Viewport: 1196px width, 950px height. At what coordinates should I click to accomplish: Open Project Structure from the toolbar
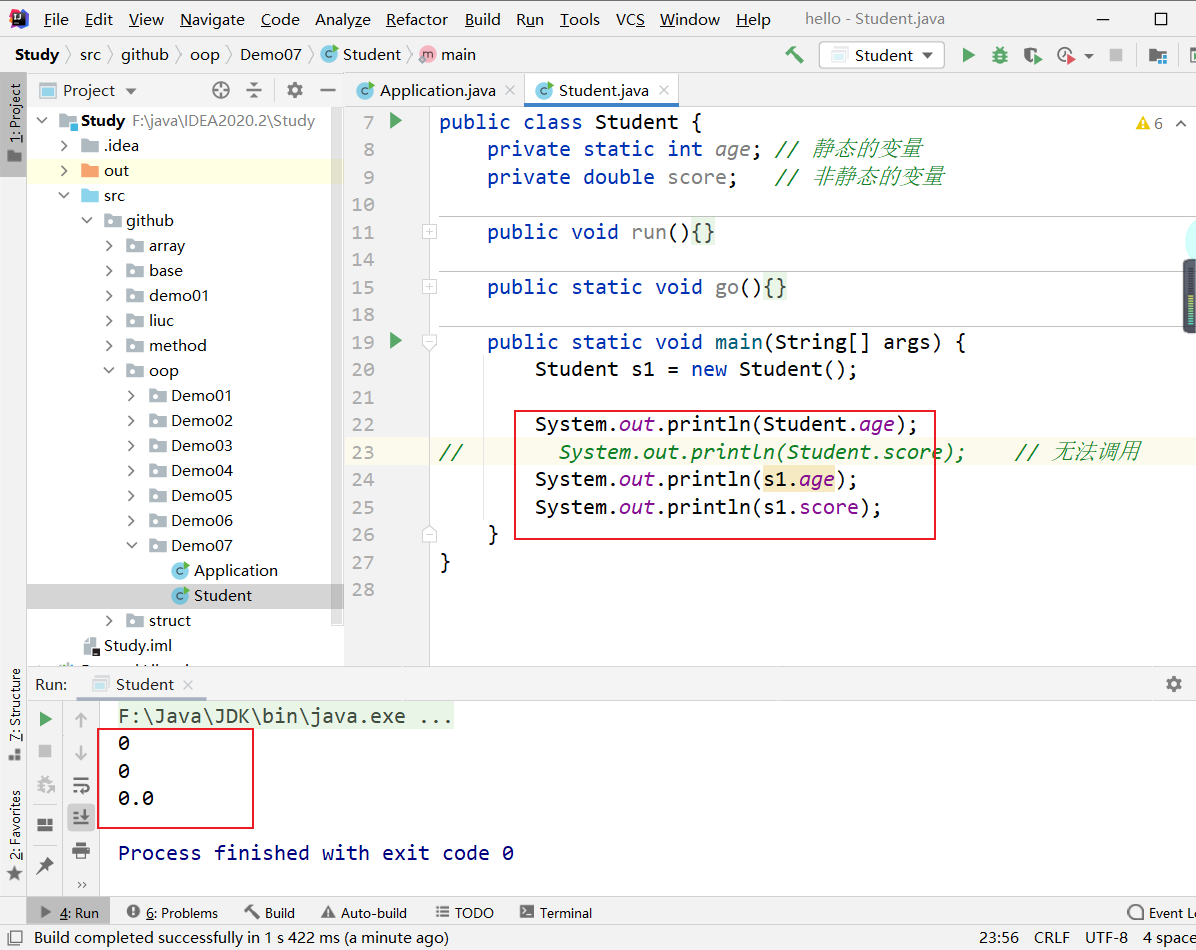1158,55
